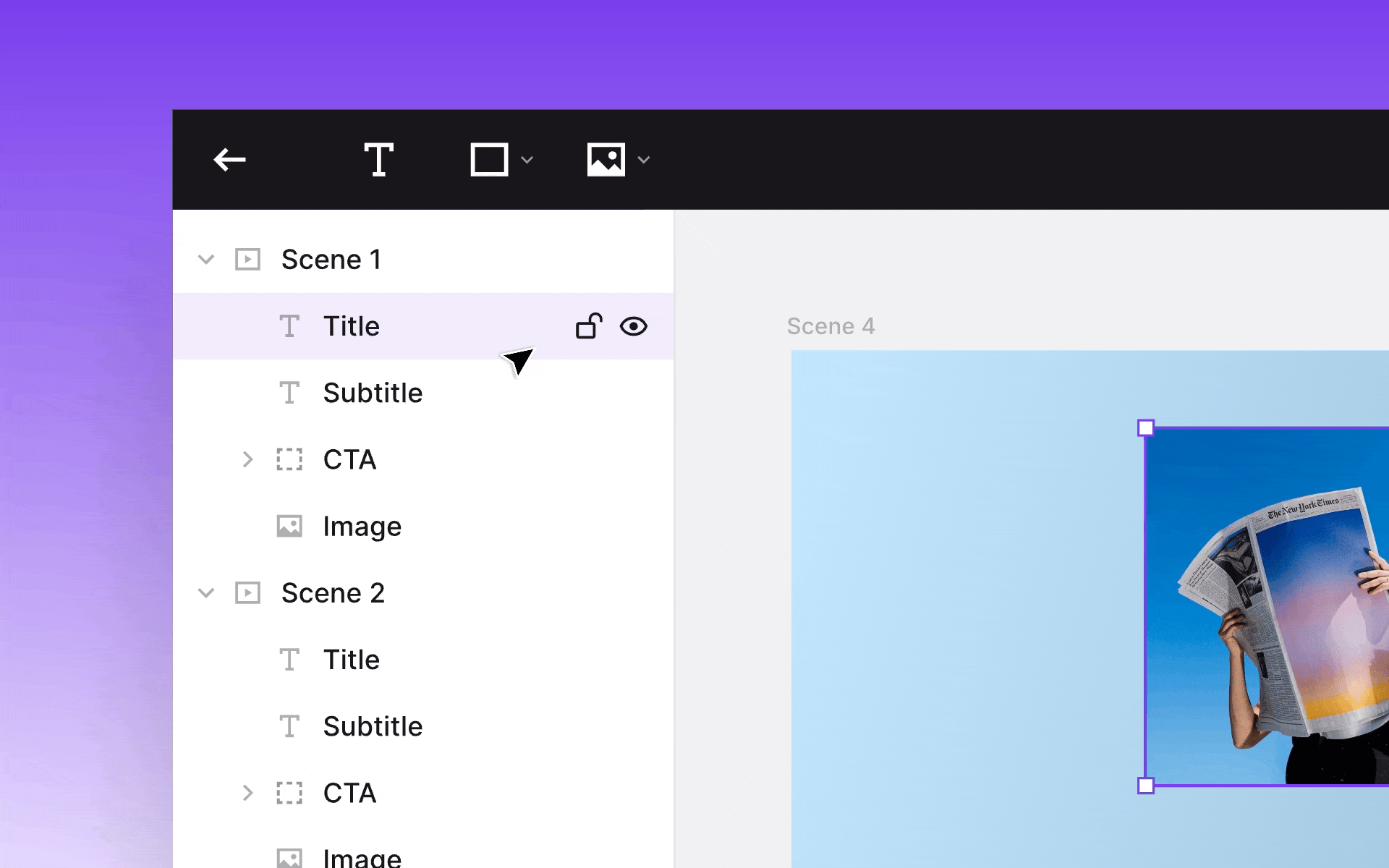
Task: Select the Scene 2 Title layer
Action: pyautogui.click(x=352, y=660)
